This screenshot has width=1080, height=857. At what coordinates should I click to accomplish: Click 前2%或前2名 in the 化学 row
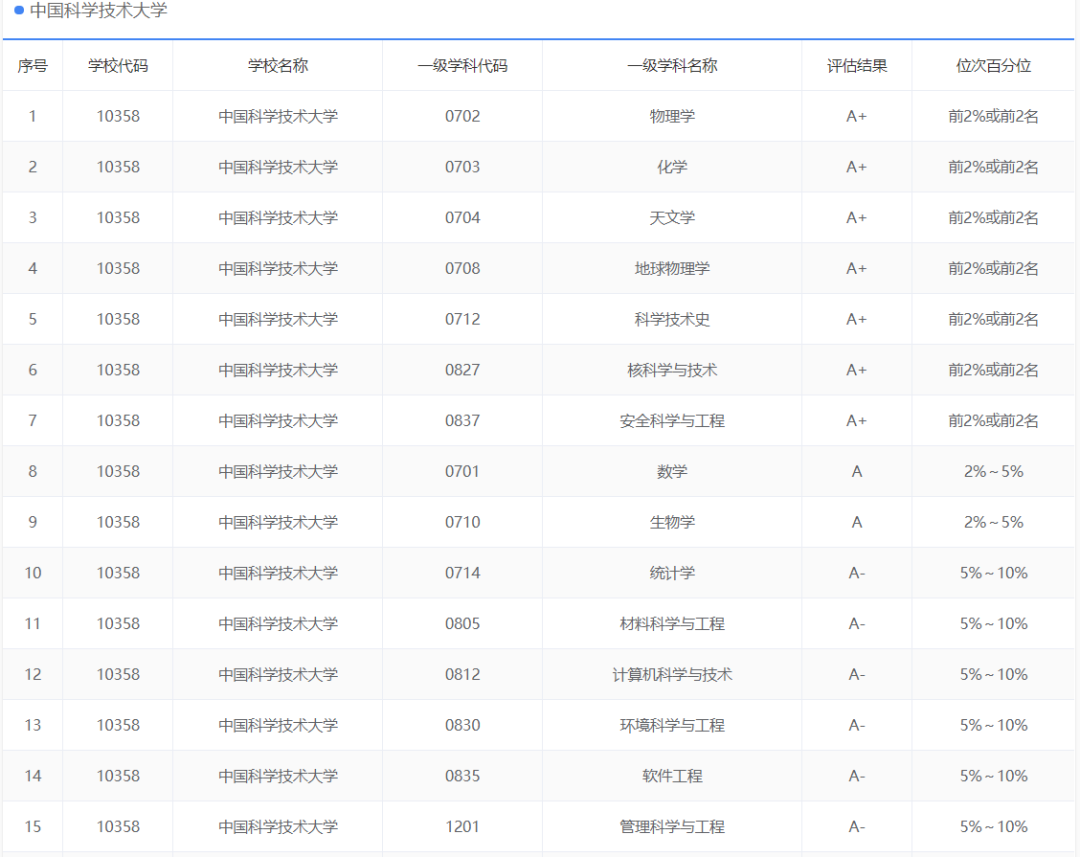coord(993,167)
